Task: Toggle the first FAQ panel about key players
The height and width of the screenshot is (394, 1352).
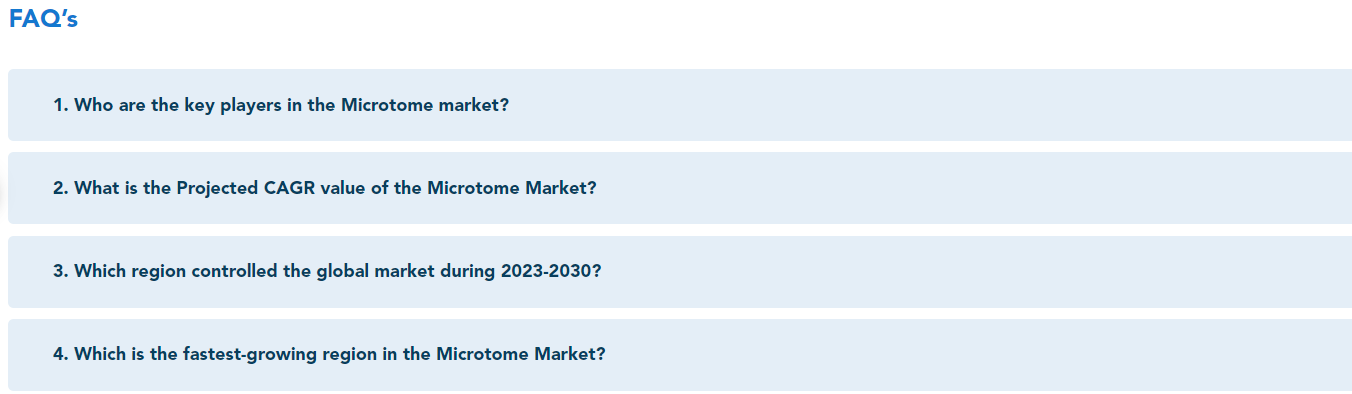Action: (x=680, y=105)
